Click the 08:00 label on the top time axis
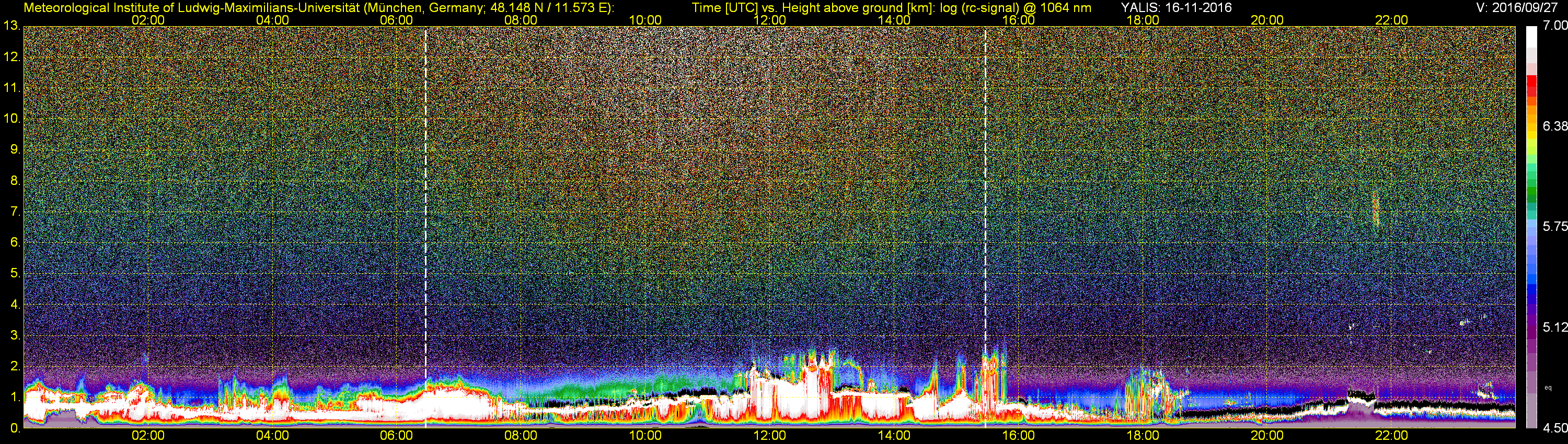The height and width of the screenshot is (444, 1568). tap(521, 20)
